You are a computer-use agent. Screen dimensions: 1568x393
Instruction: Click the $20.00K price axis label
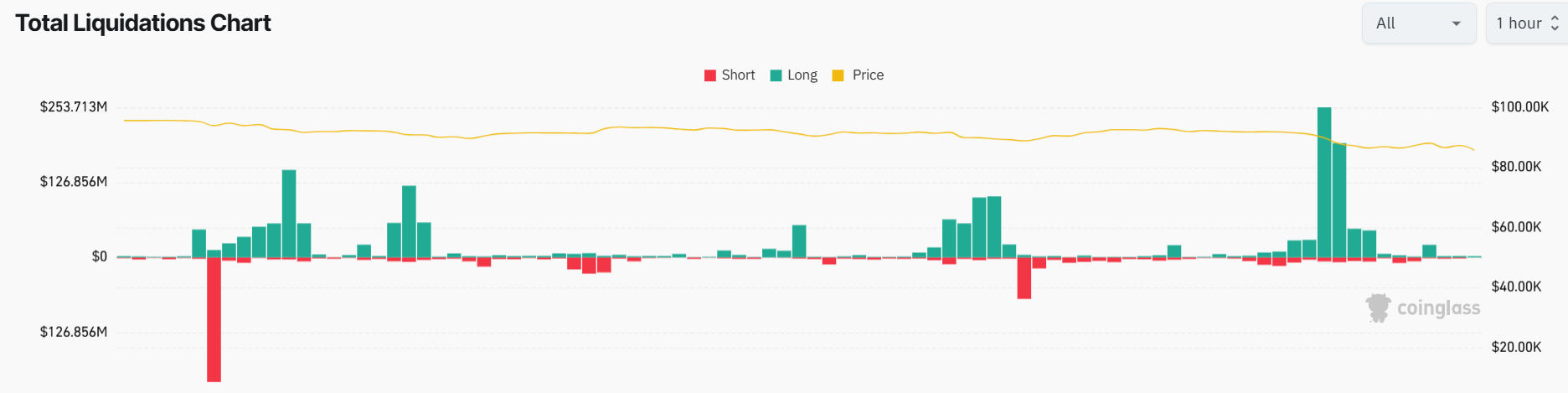pyautogui.click(x=1516, y=347)
